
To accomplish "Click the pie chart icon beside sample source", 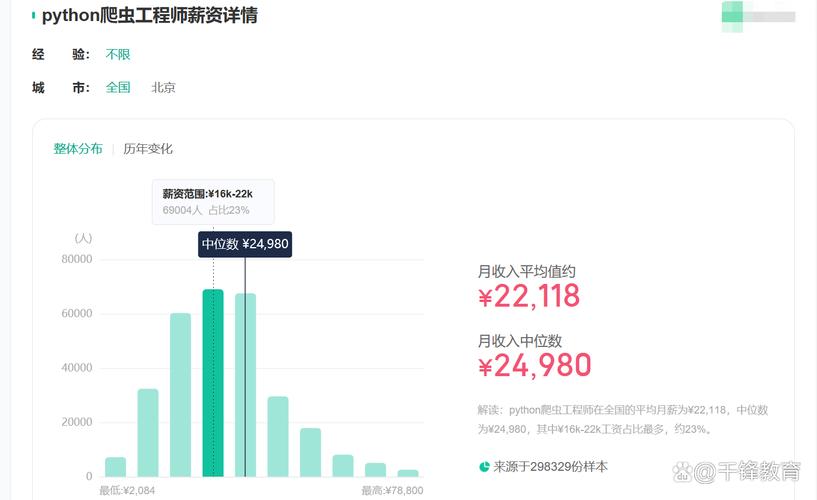I will pos(484,467).
